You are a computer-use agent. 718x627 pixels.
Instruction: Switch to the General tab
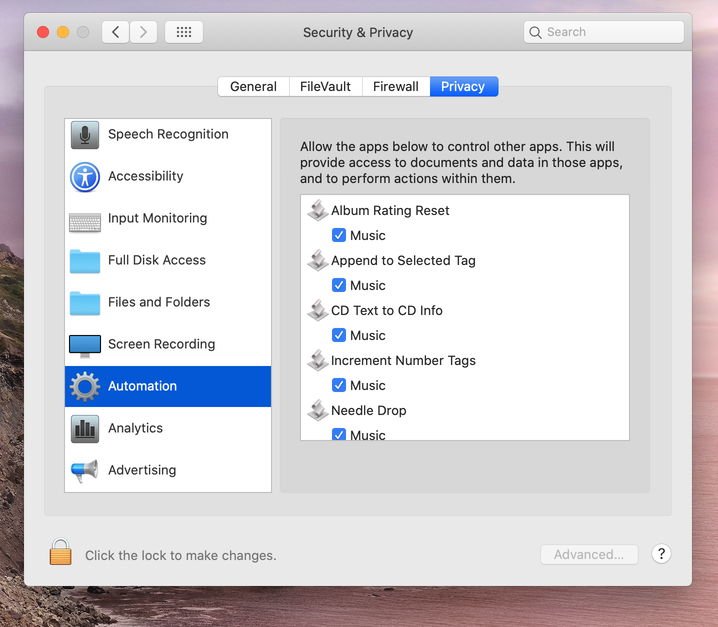coord(253,87)
